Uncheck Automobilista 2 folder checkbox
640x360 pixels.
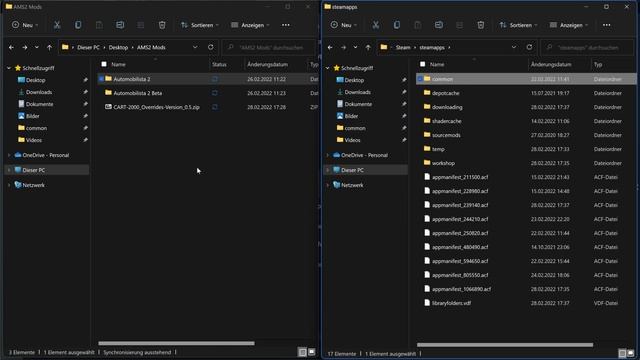point(101,79)
